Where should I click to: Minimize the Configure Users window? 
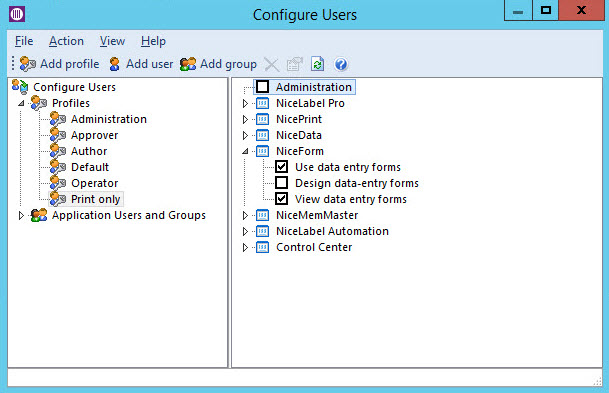click(x=517, y=11)
